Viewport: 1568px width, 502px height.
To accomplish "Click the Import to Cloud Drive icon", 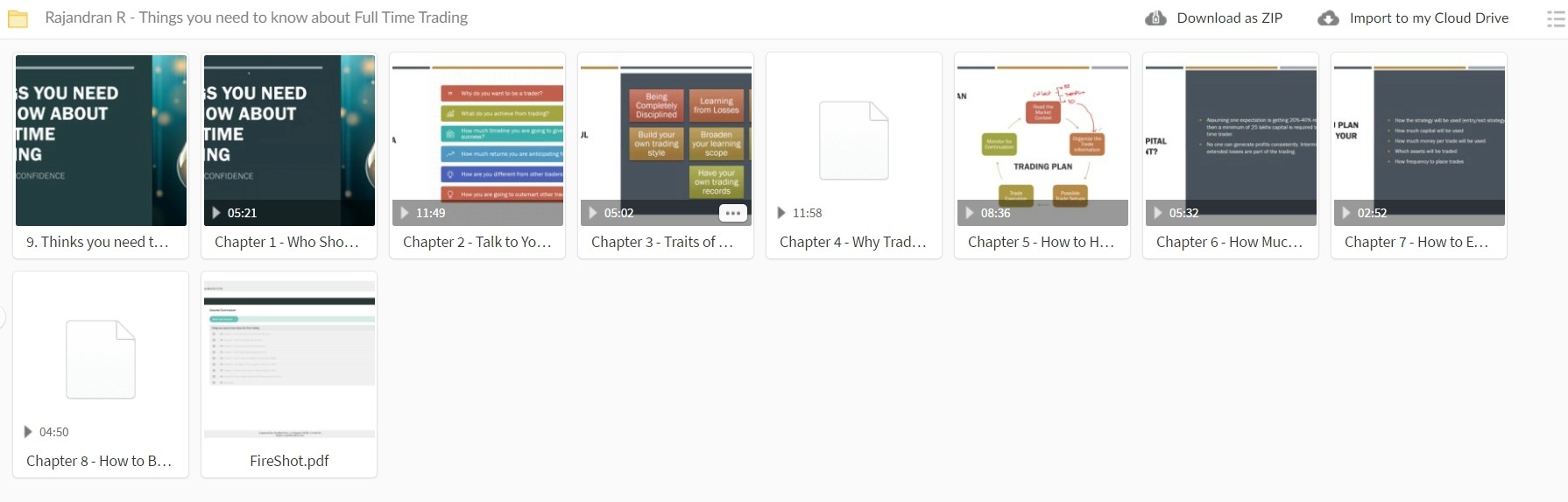I will [1328, 18].
